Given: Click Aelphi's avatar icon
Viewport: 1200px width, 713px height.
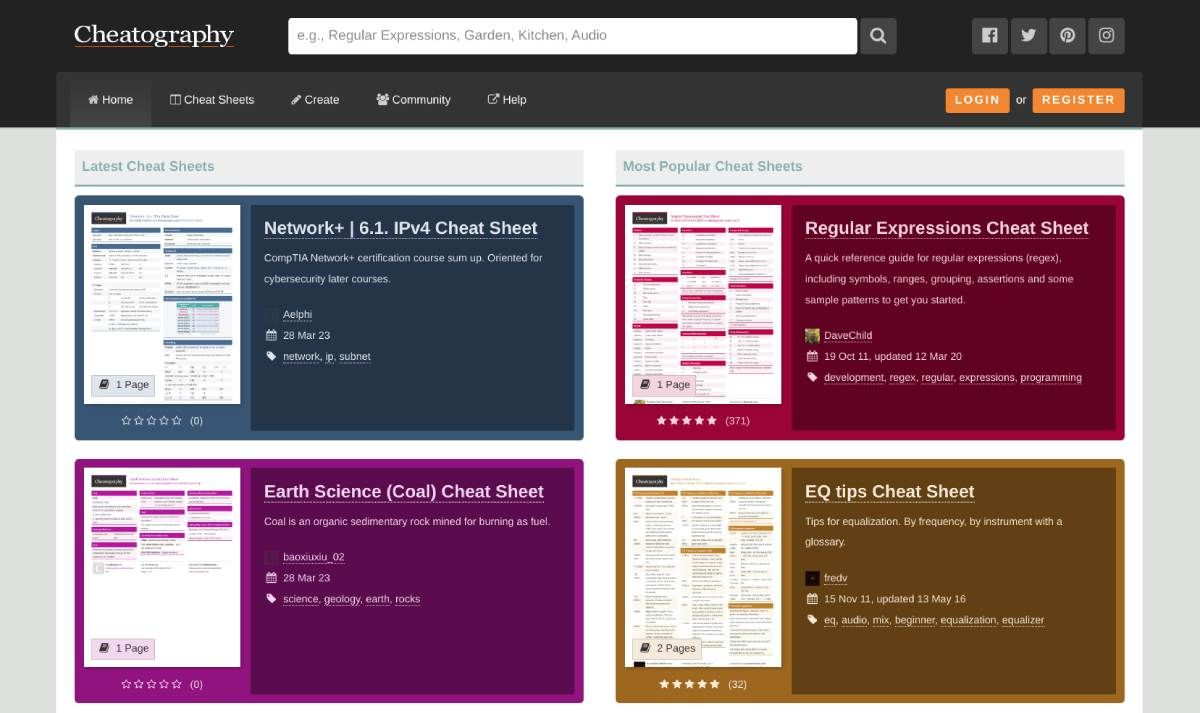Looking at the screenshot, I should (271, 315).
